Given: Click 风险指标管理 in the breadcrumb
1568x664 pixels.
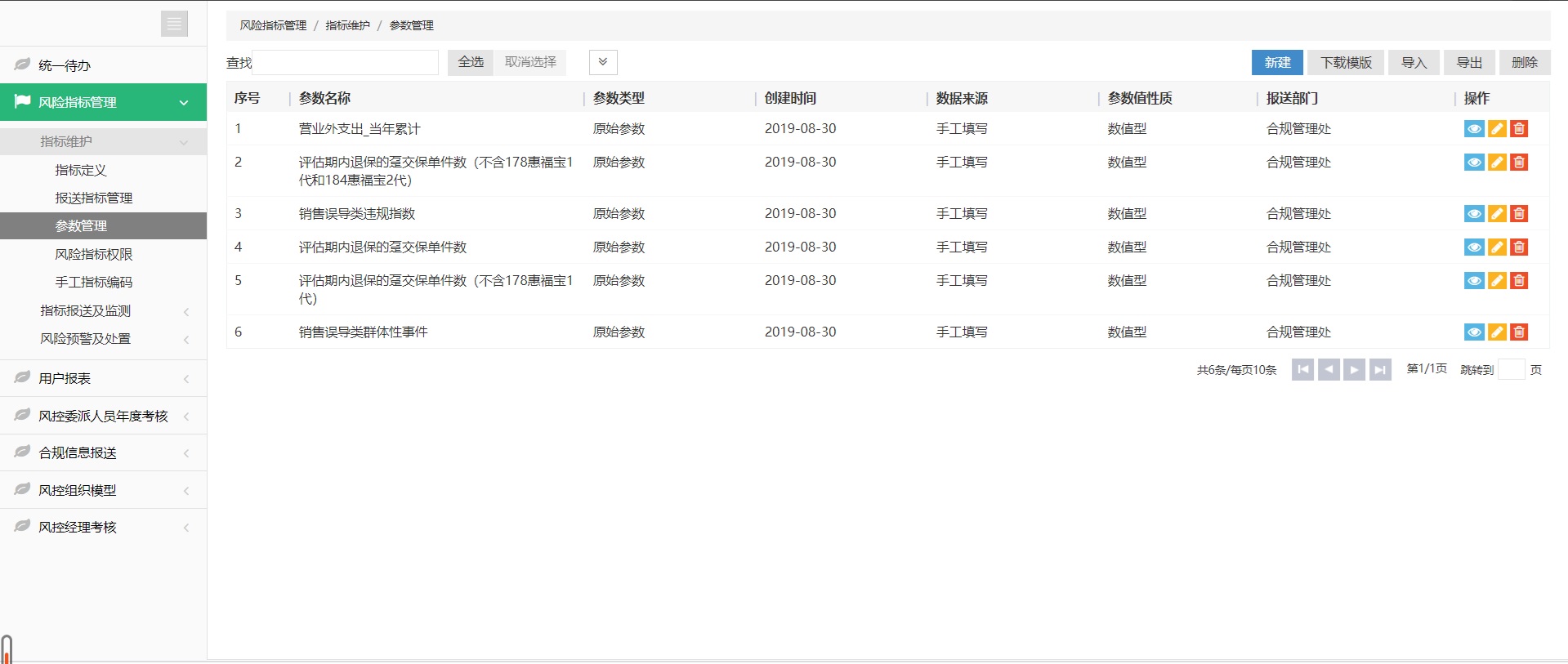Looking at the screenshot, I should 273,25.
